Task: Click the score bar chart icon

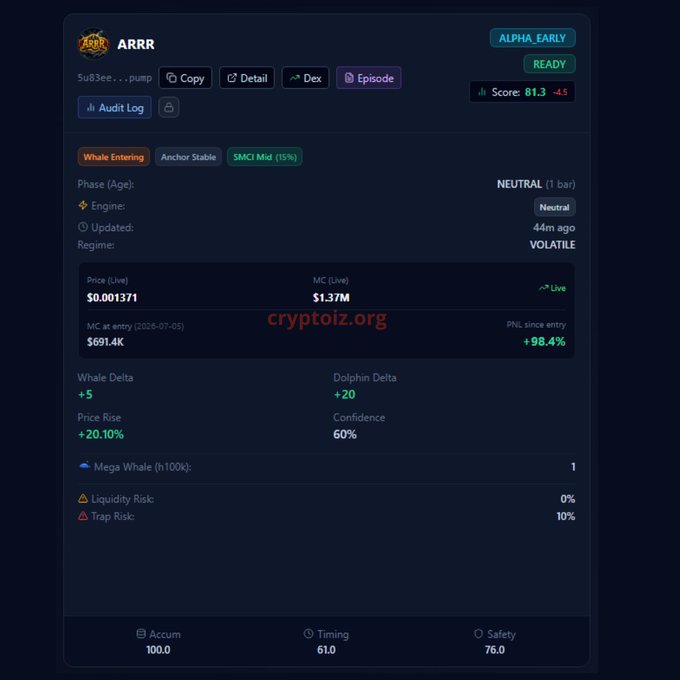Action: (482, 92)
